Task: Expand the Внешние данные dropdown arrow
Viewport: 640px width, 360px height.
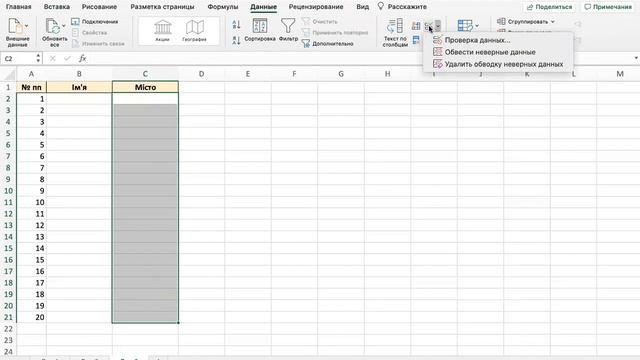Action: tap(27, 26)
